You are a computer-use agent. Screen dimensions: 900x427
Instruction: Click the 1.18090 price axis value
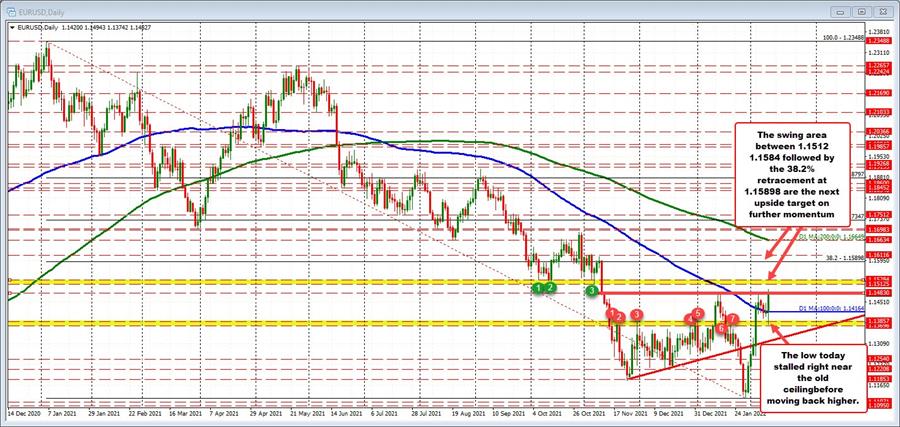point(877,197)
